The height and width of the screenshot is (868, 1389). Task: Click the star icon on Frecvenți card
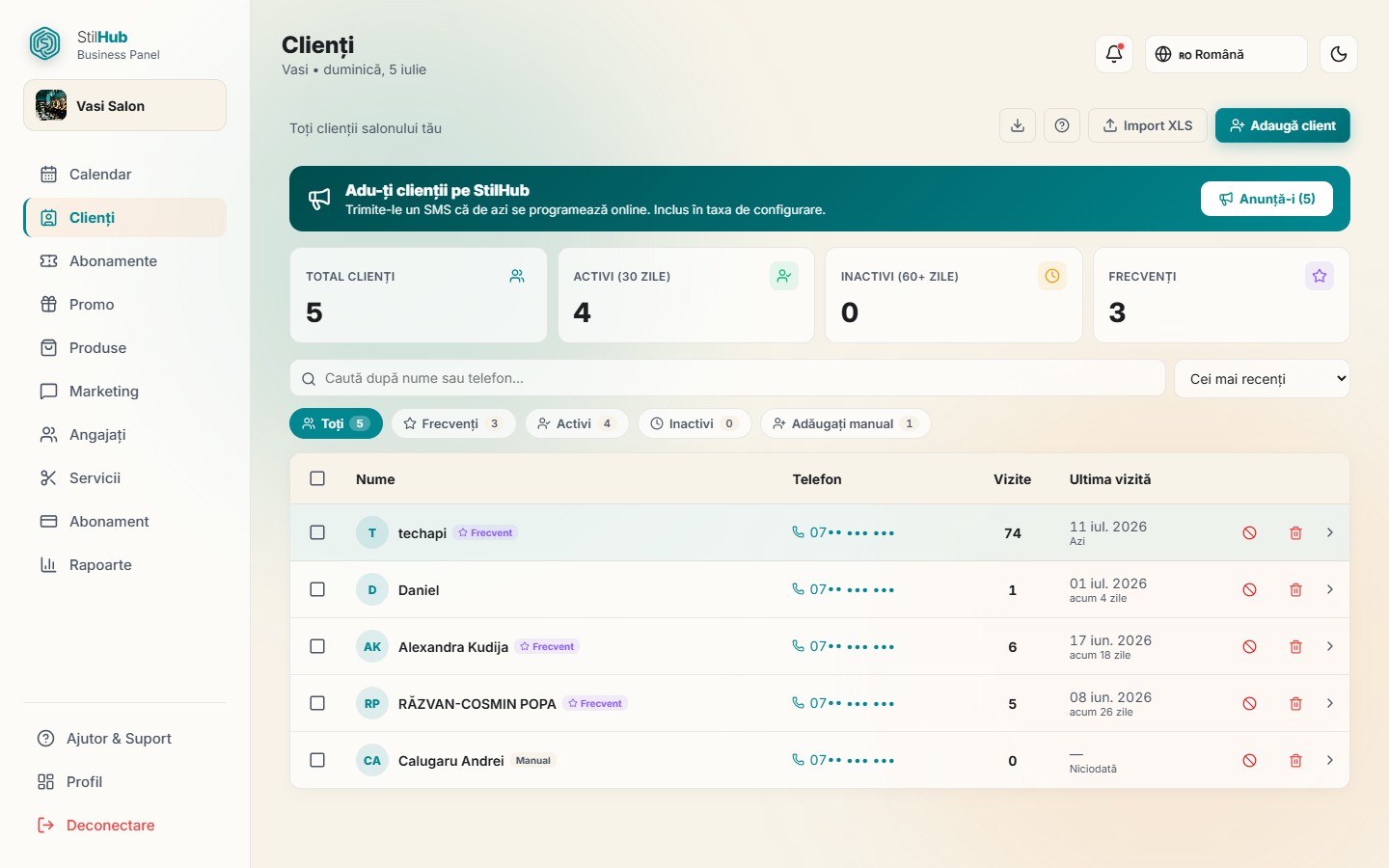click(1320, 276)
